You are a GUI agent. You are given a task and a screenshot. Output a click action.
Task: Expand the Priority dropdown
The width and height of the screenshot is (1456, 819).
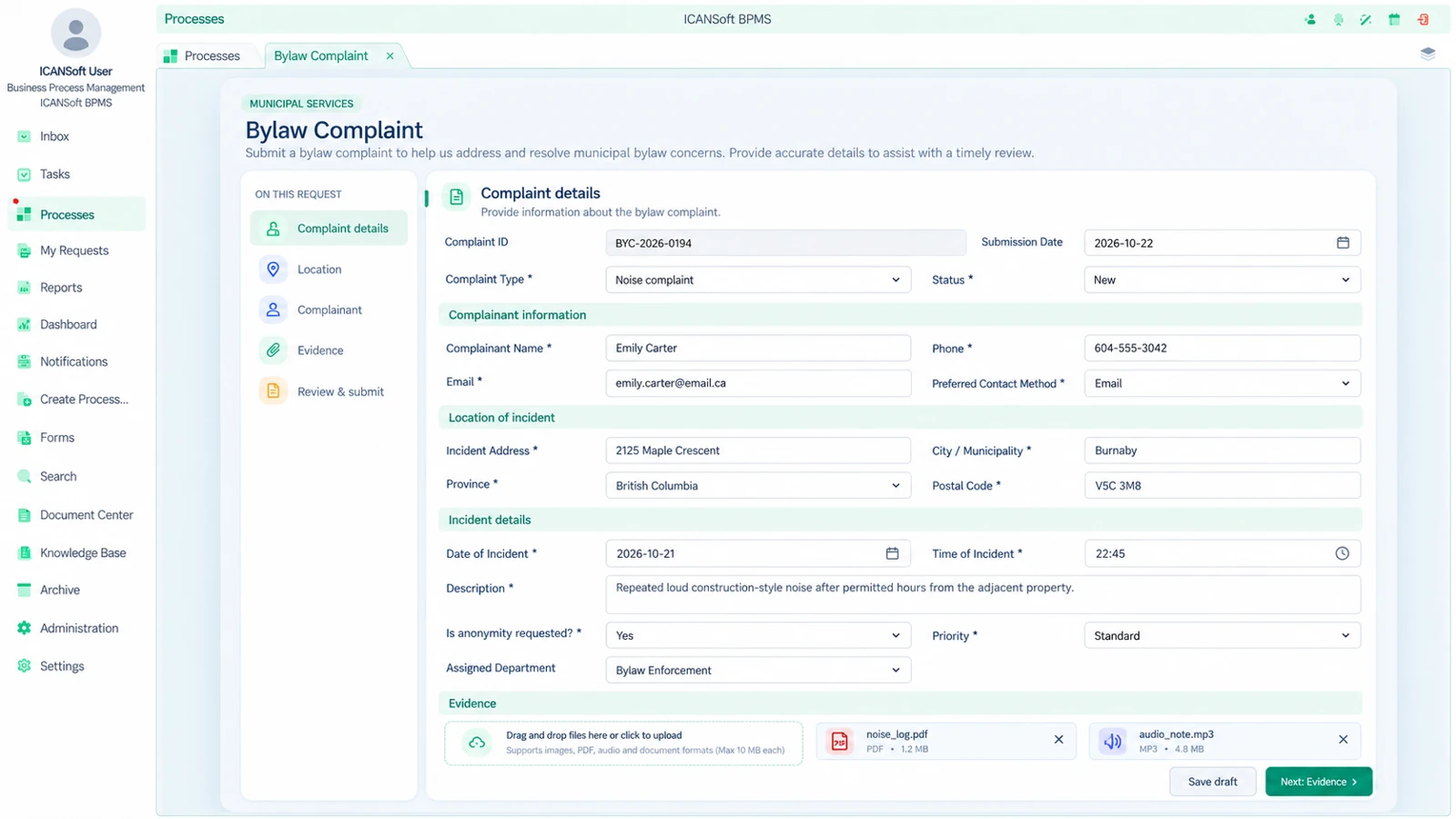1222,635
